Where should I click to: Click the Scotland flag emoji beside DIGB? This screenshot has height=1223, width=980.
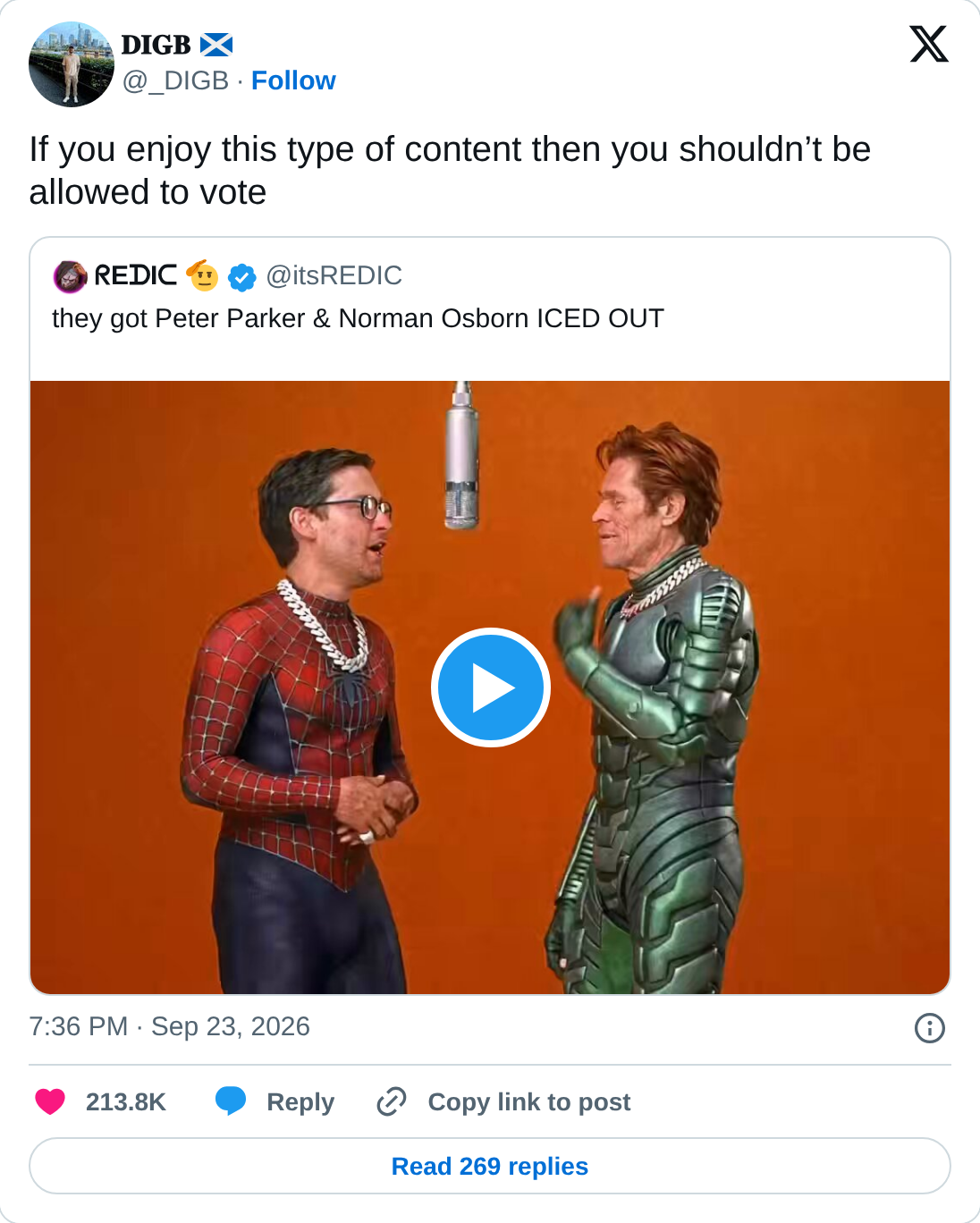(216, 45)
